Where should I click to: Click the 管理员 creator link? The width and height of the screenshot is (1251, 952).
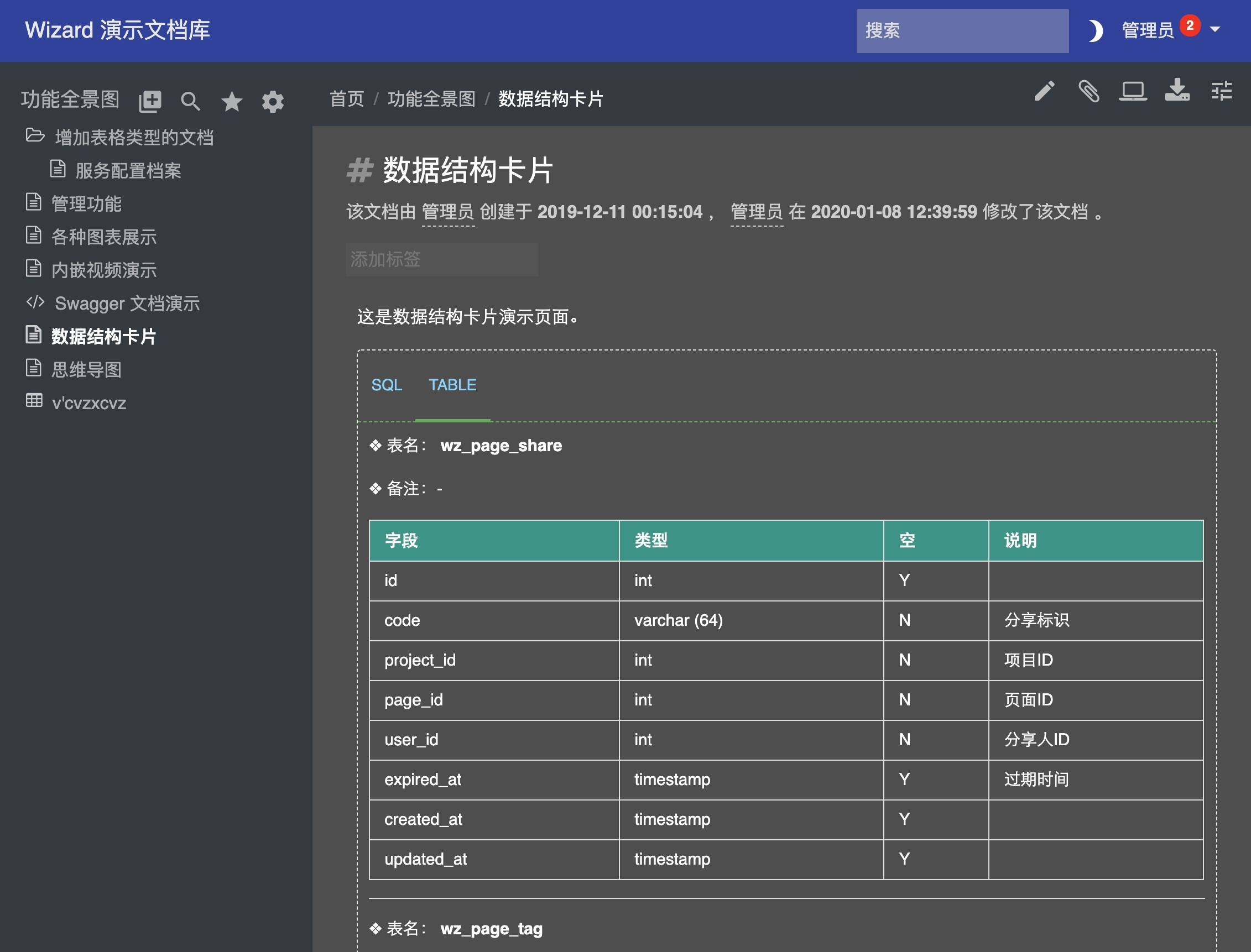click(x=449, y=212)
